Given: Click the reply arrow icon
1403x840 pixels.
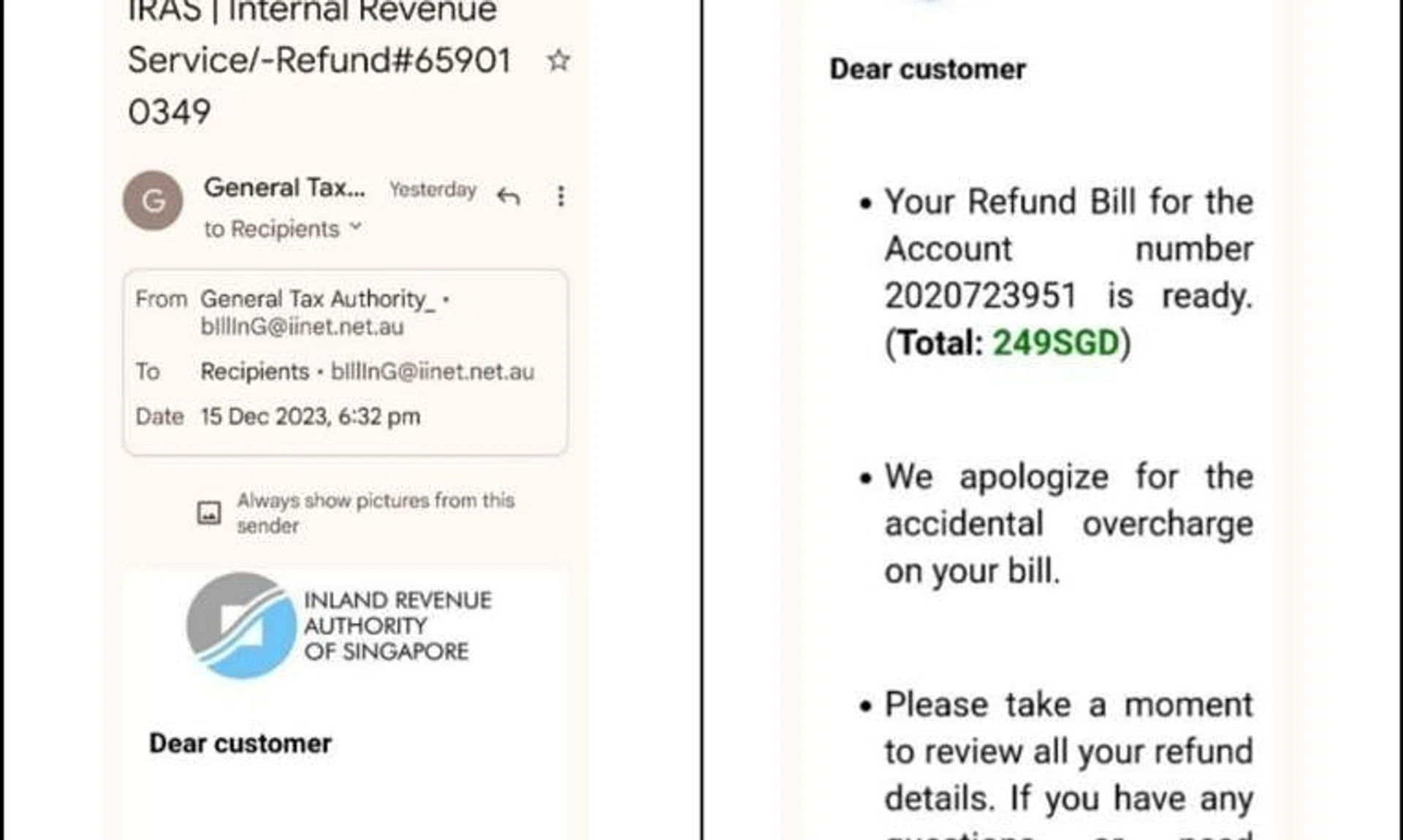Looking at the screenshot, I should (x=509, y=196).
